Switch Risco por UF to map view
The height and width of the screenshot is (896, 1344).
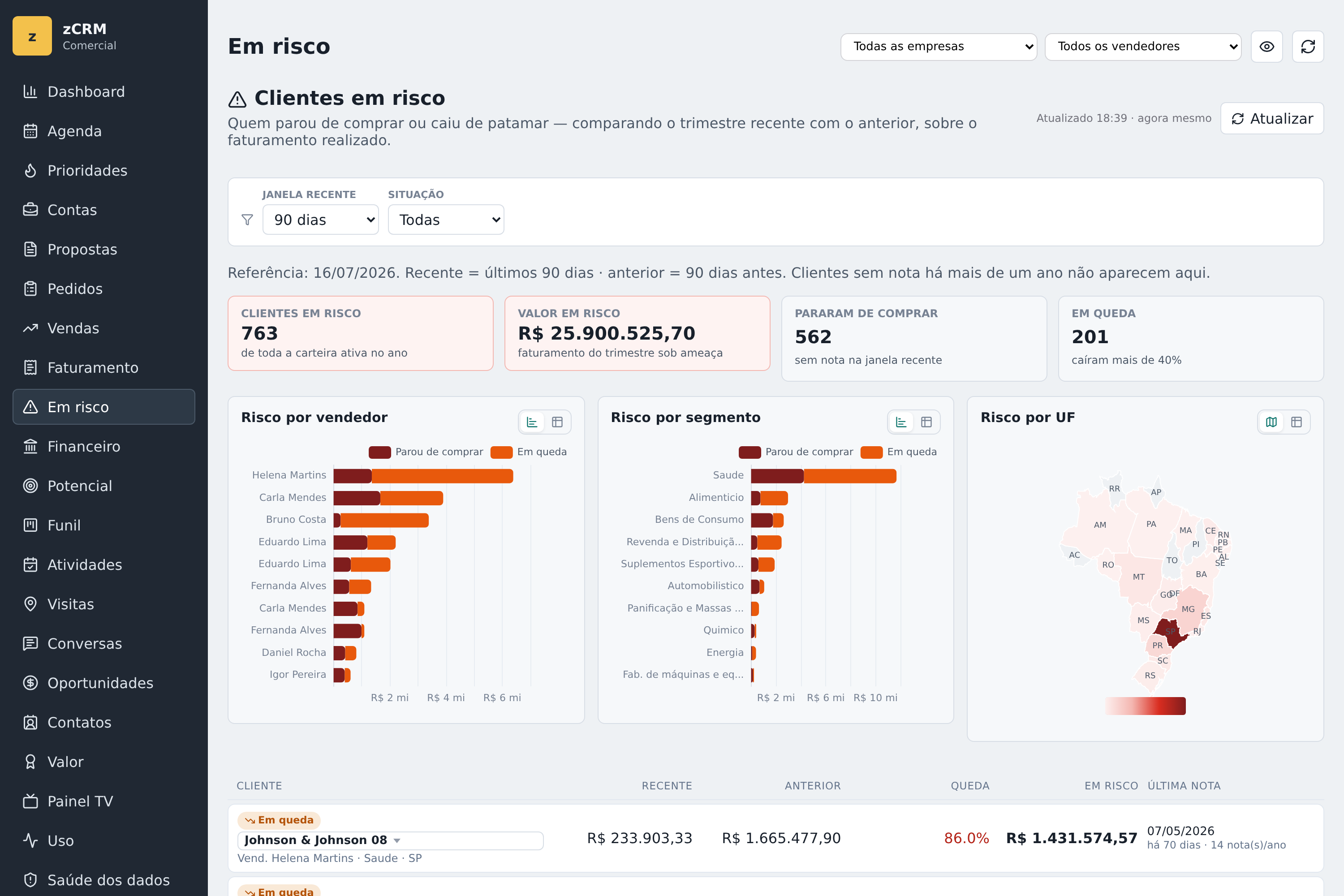1271,422
